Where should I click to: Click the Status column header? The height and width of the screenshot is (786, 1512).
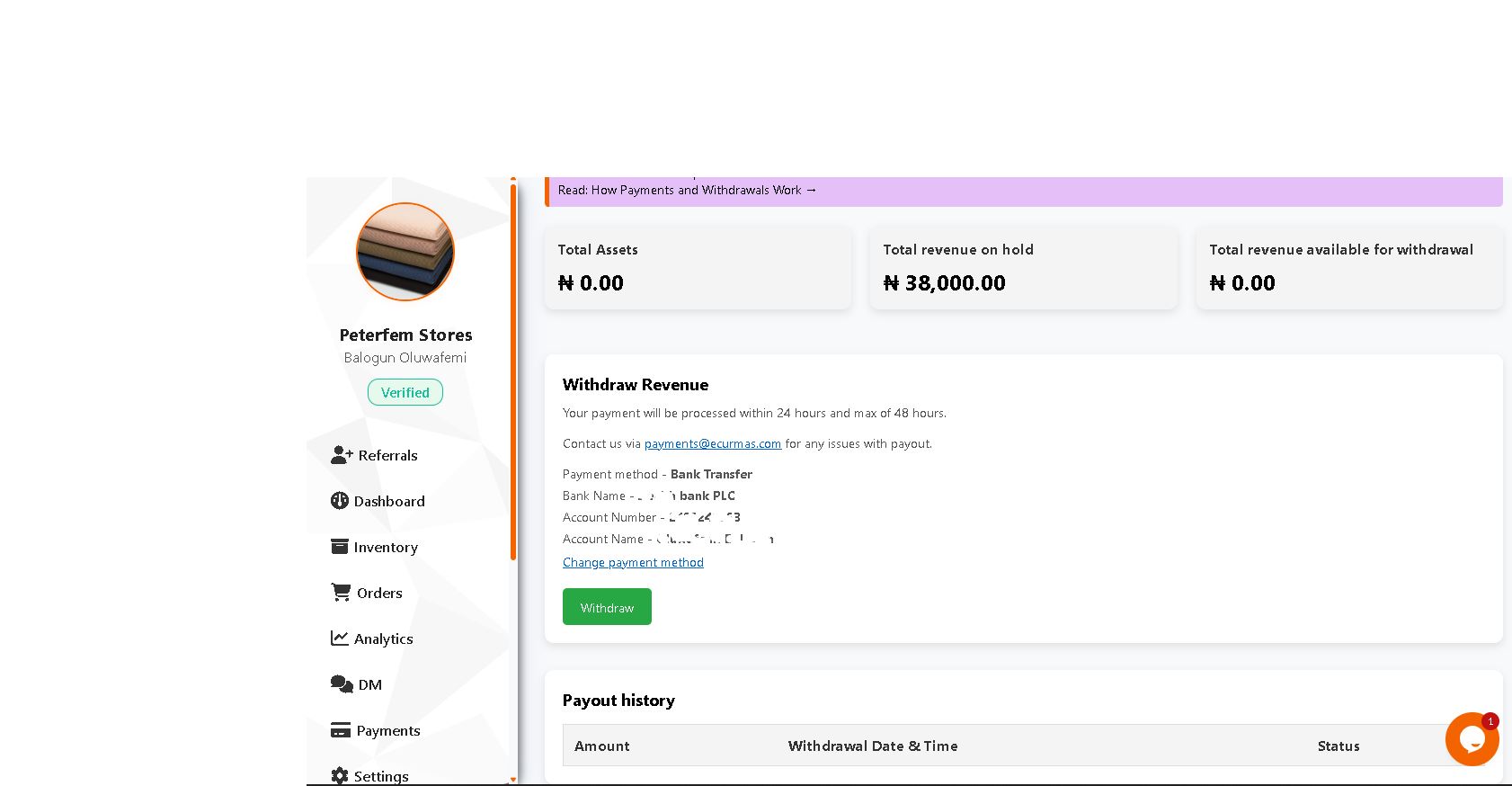click(x=1338, y=746)
